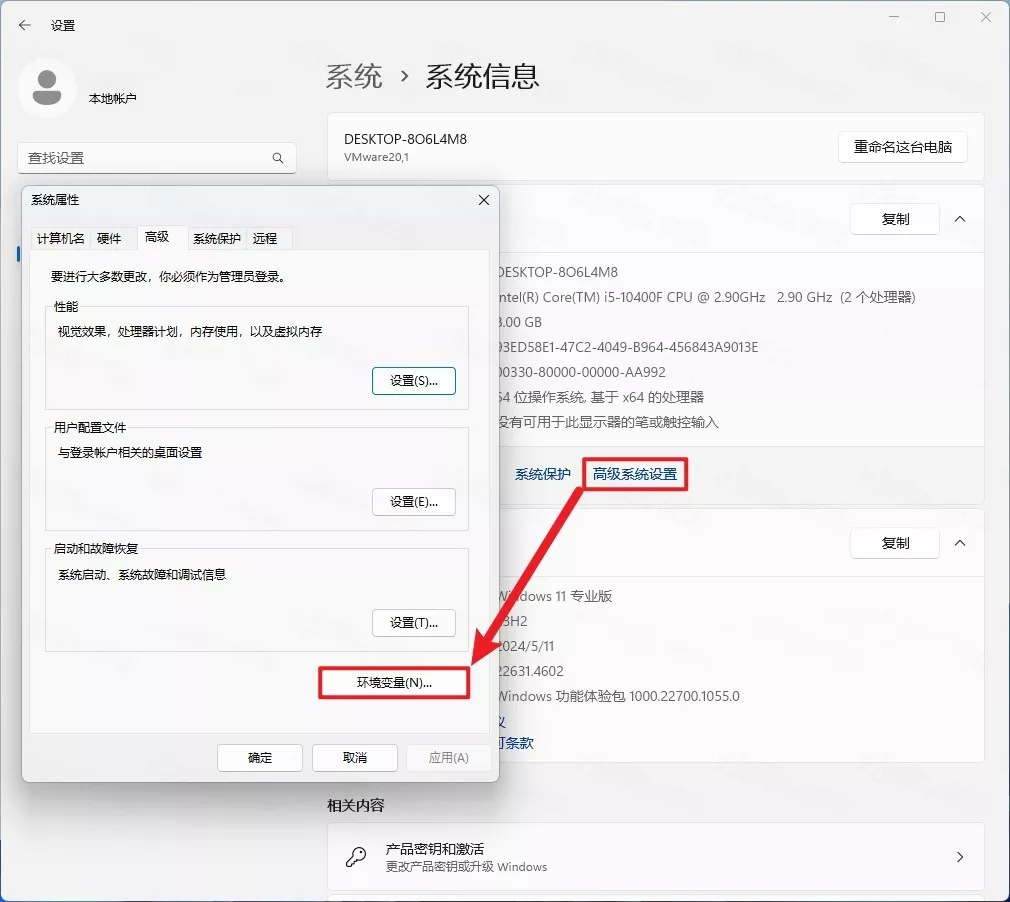Minimize the Settings window
The height and width of the screenshot is (902, 1010).
[894, 17]
